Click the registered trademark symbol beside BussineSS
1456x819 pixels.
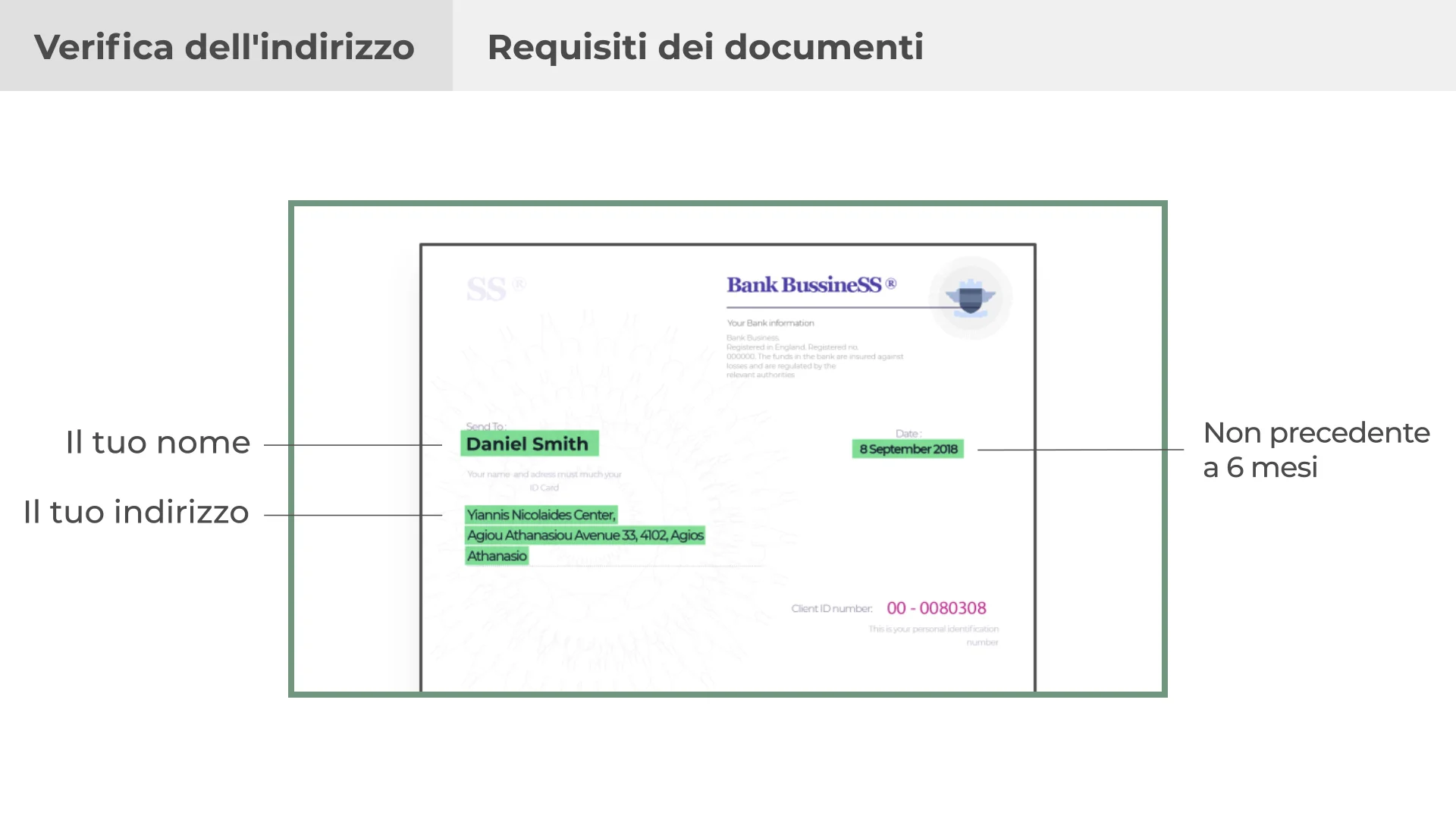891,284
